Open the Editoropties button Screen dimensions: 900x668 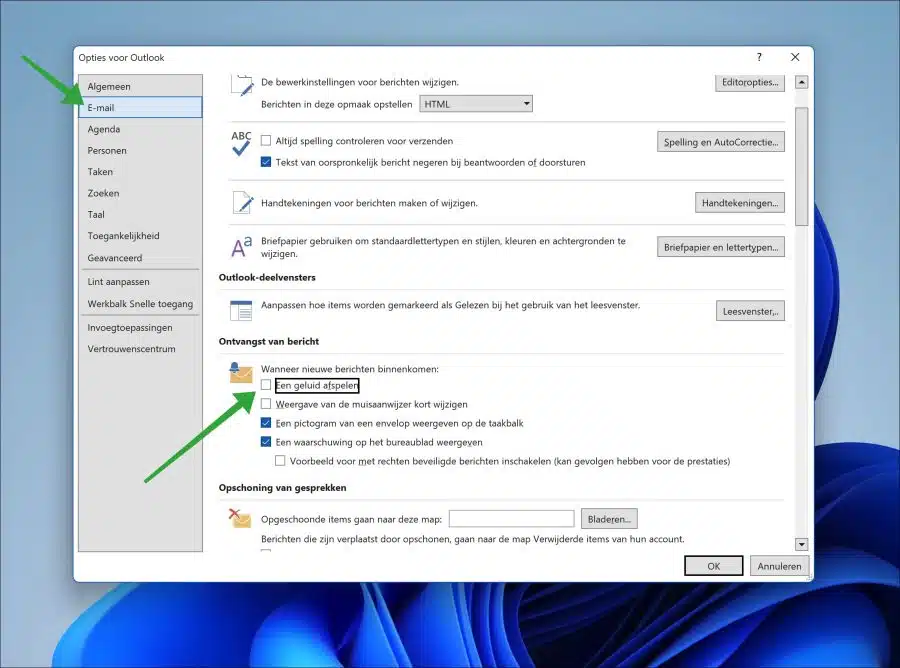[750, 82]
